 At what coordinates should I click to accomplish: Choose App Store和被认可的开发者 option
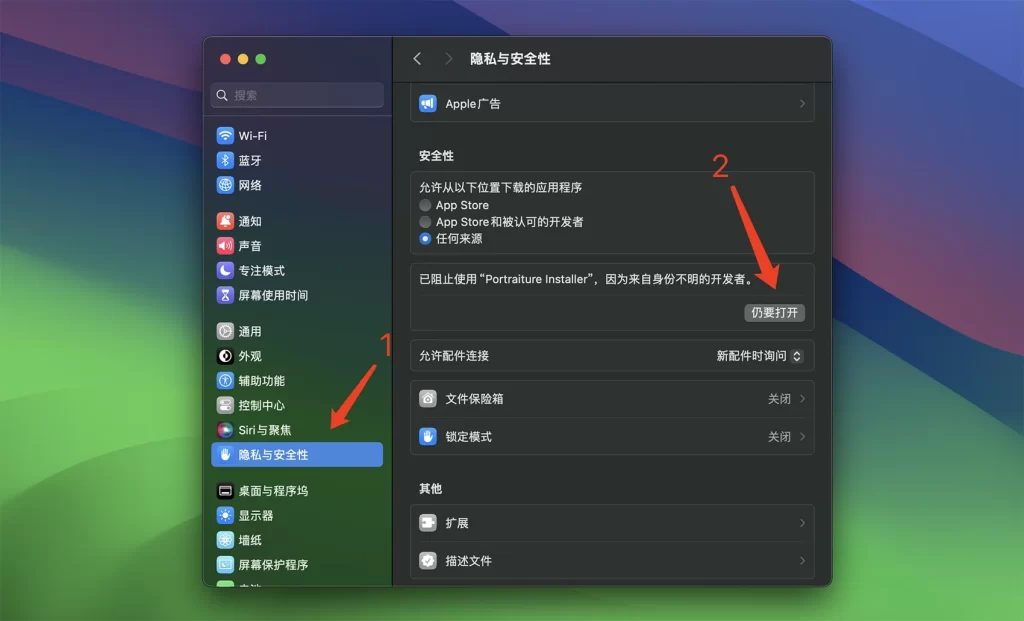428,221
